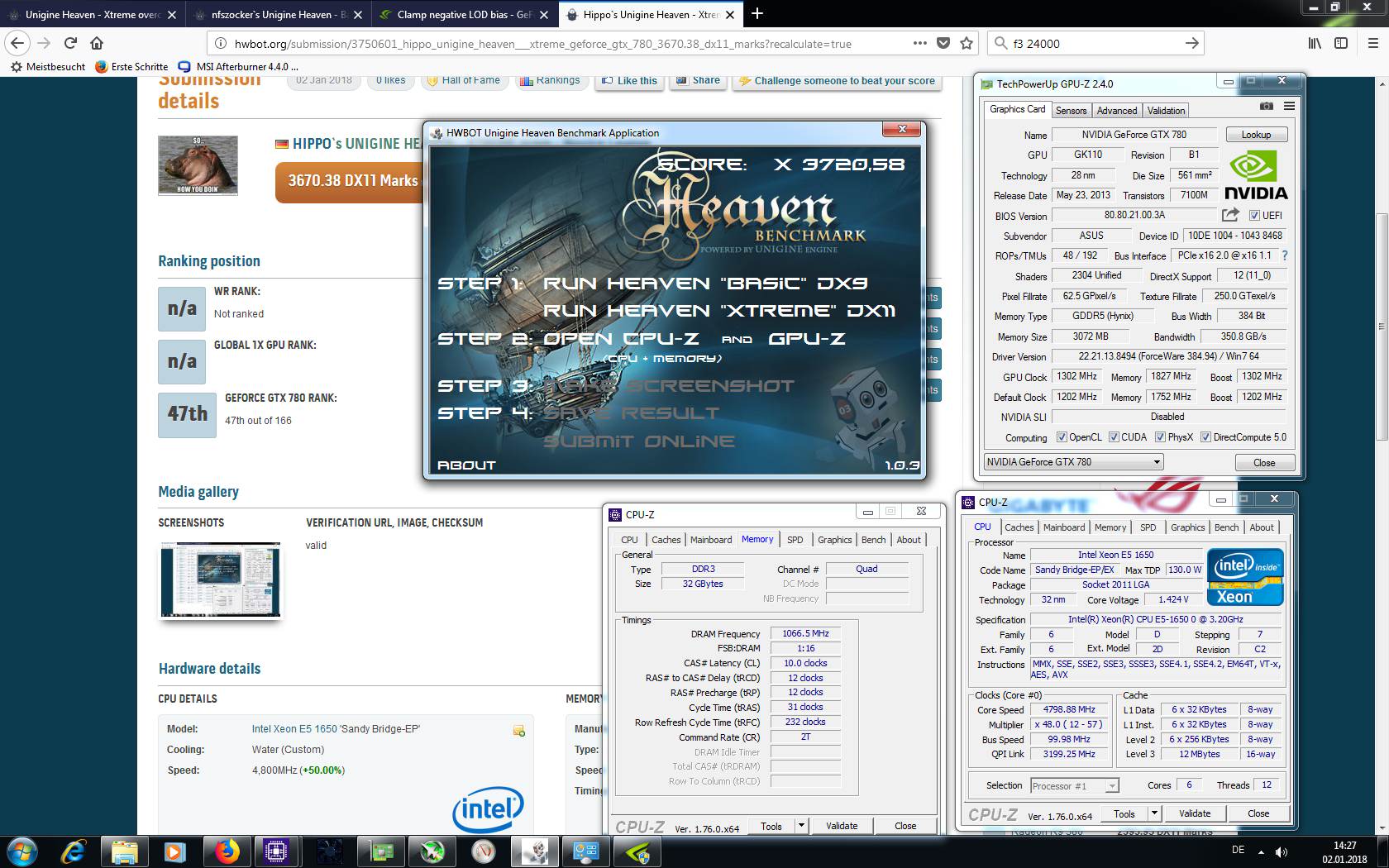
Task: Expand the Tools dropdown arrow in Memory CPU-Z
Action: [x=800, y=826]
